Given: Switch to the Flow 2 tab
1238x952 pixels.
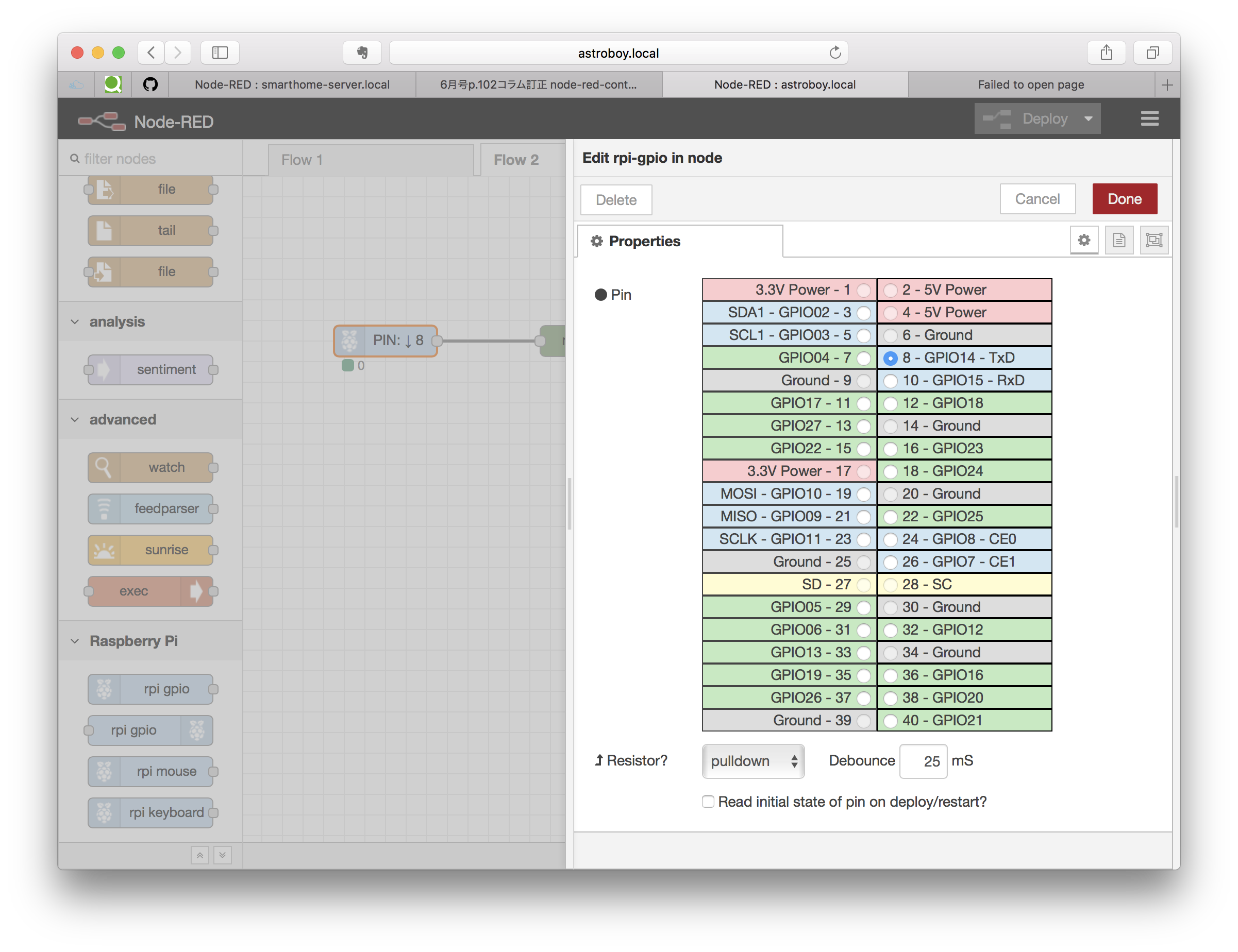Looking at the screenshot, I should 515,159.
